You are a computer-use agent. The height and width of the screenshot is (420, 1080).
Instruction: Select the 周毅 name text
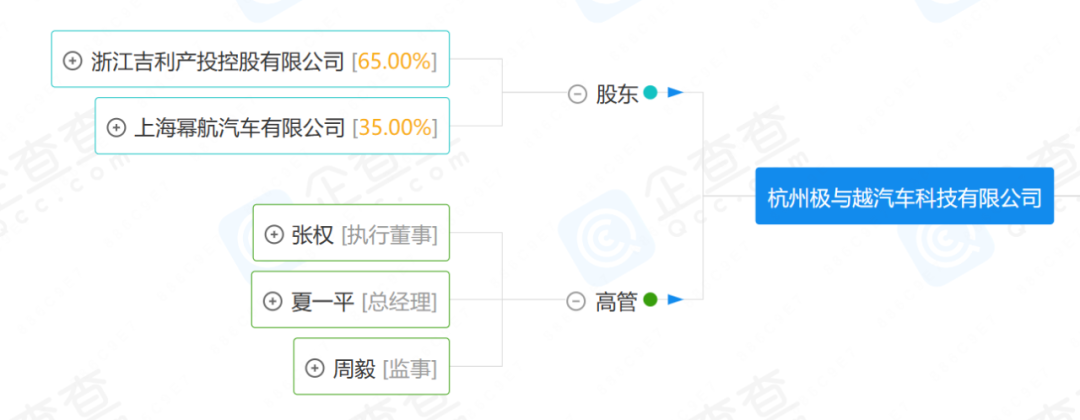(354, 368)
